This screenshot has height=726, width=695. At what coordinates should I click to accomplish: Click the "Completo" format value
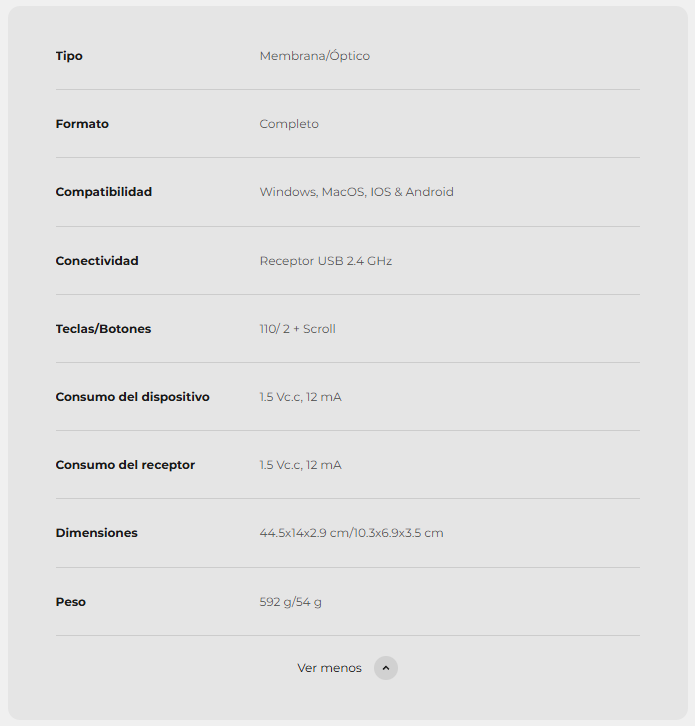pos(289,124)
